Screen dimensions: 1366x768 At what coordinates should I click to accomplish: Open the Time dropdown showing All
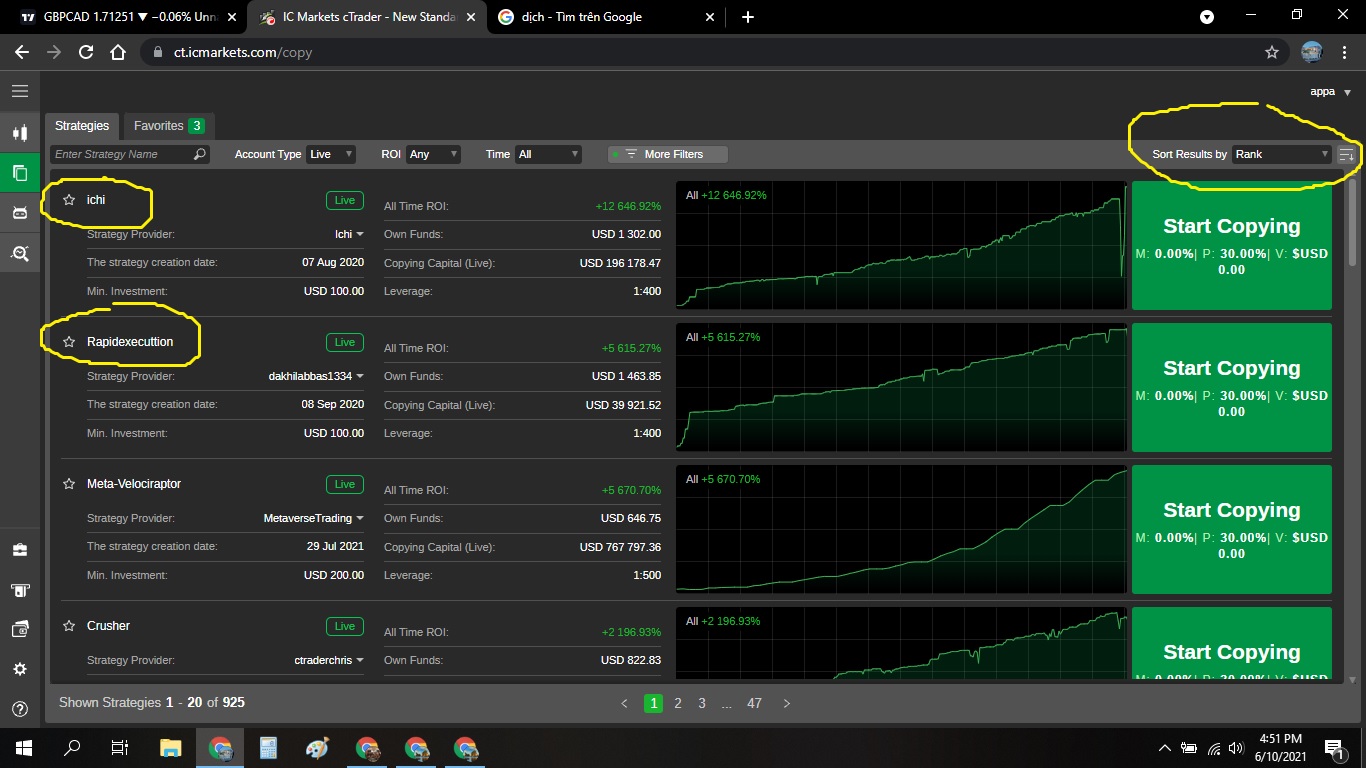(547, 154)
